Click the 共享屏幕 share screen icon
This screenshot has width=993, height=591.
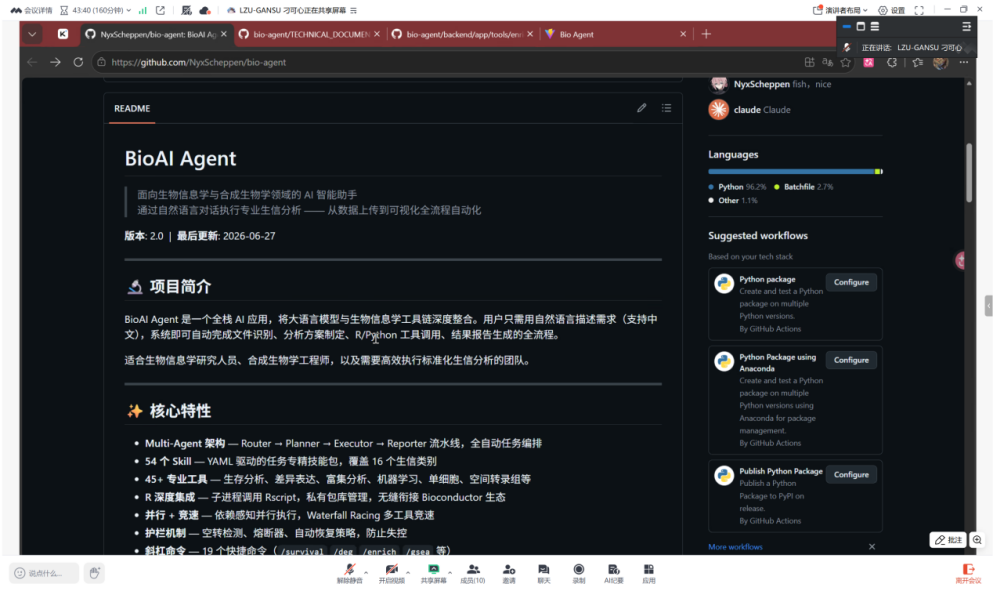pyautogui.click(x=433, y=573)
